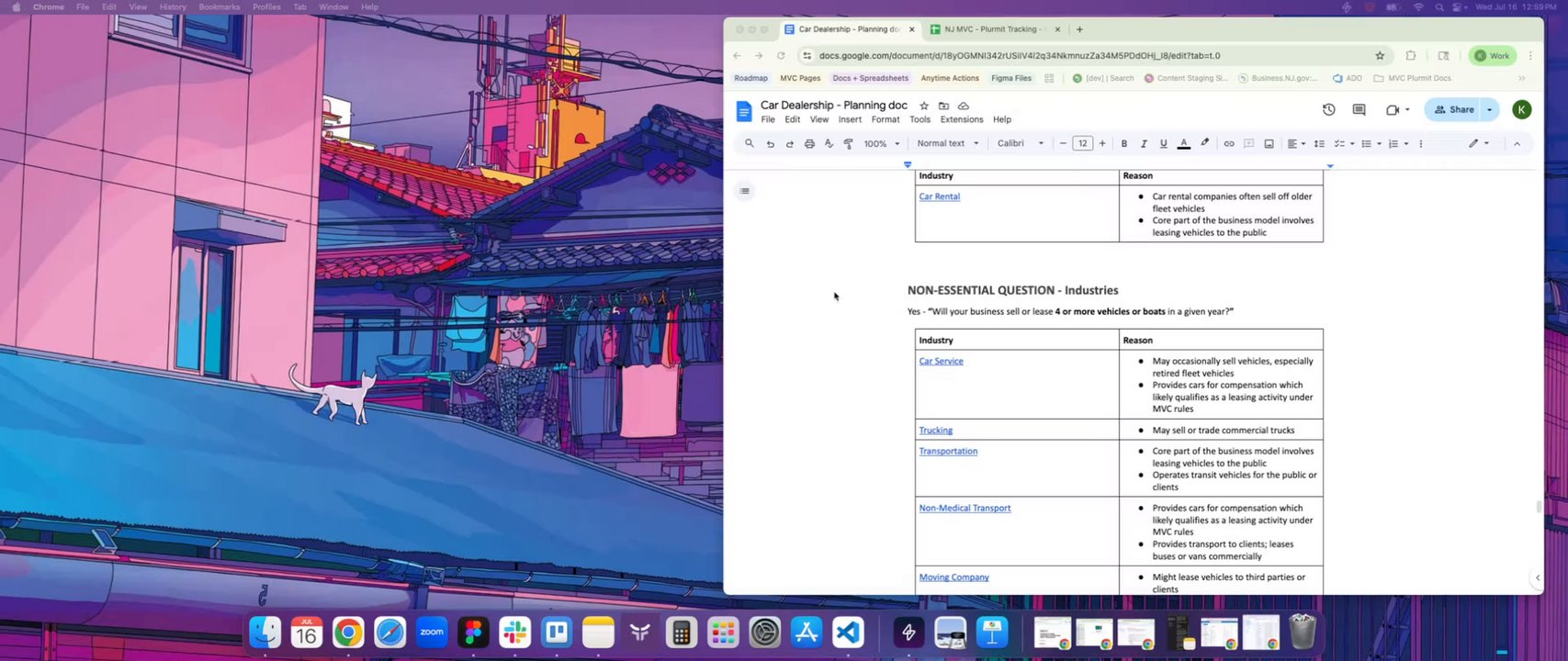This screenshot has width=1568, height=661.
Task: Open the text color picker
Action: (1184, 143)
